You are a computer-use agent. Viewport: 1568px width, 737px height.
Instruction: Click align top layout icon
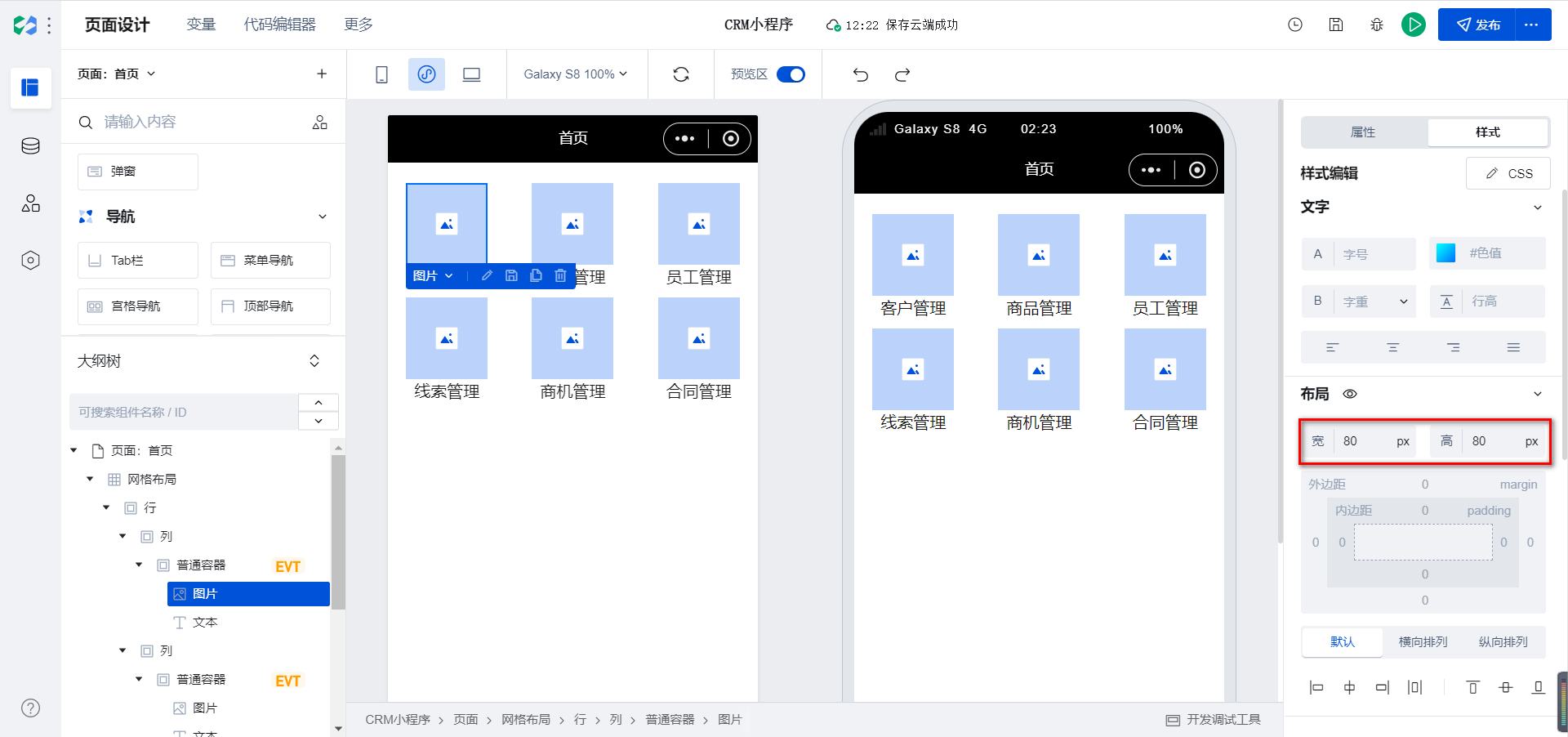tap(1473, 687)
